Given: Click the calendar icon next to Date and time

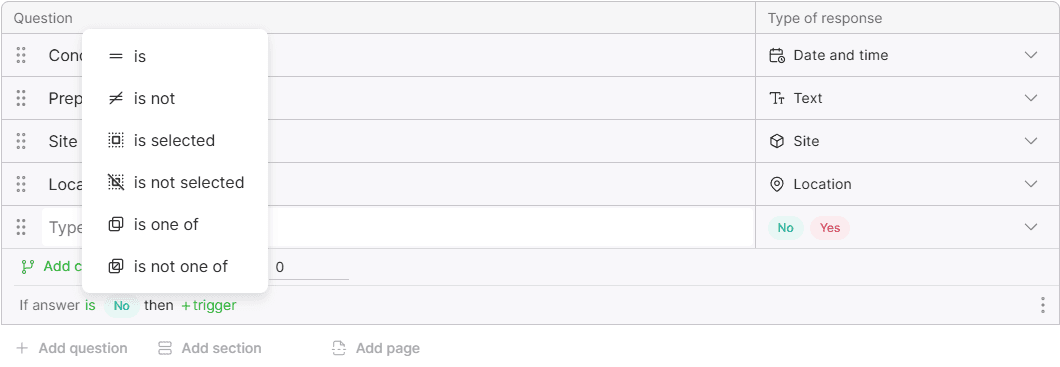Looking at the screenshot, I should tap(777, 55).
